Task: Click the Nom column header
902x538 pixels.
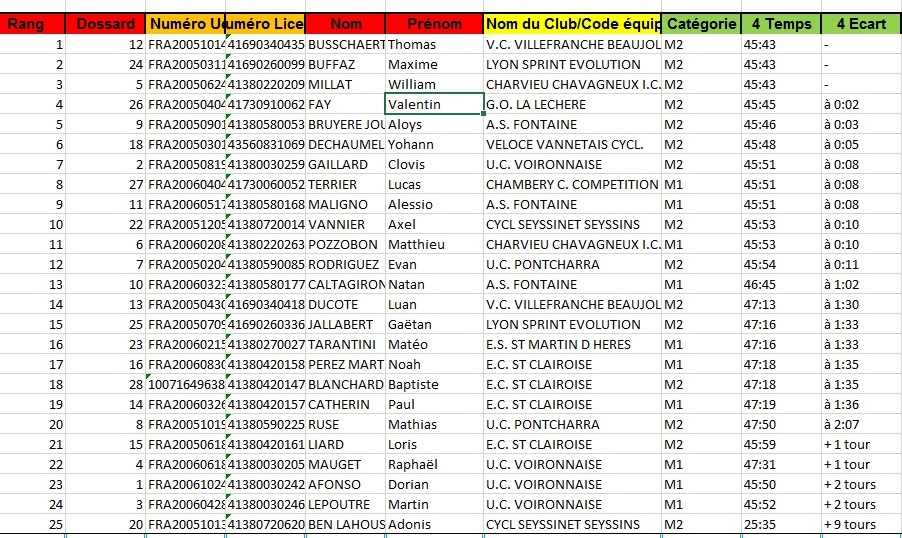Action: (345, 24)
